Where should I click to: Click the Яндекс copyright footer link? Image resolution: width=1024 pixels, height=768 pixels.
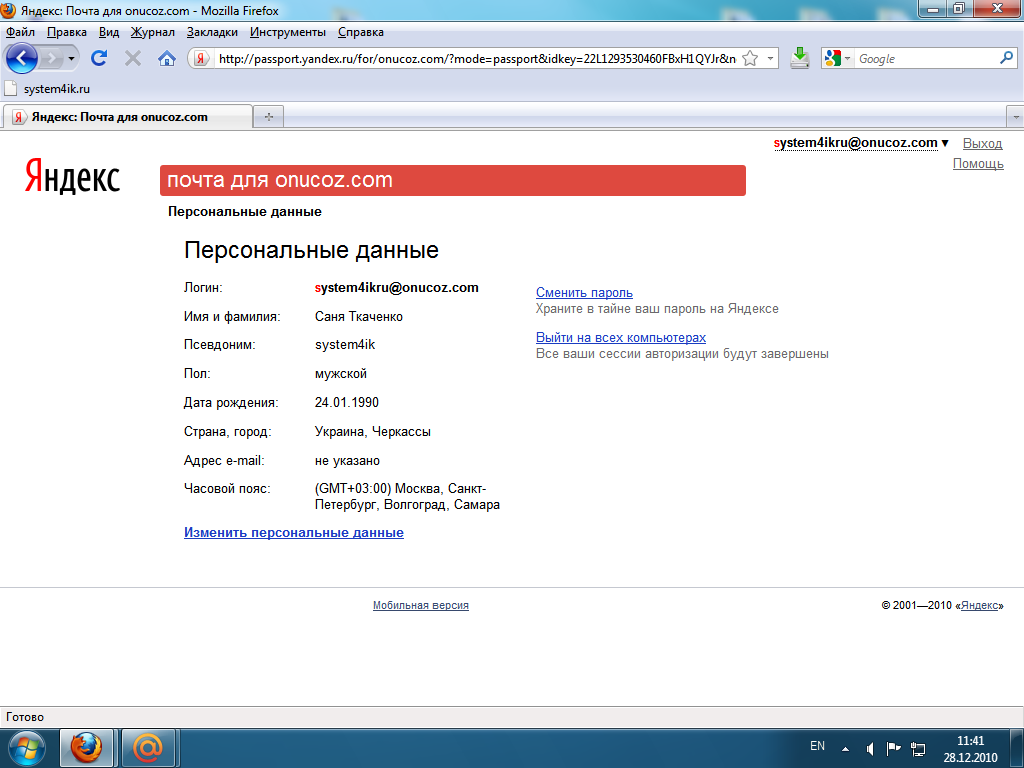(979, 605)
